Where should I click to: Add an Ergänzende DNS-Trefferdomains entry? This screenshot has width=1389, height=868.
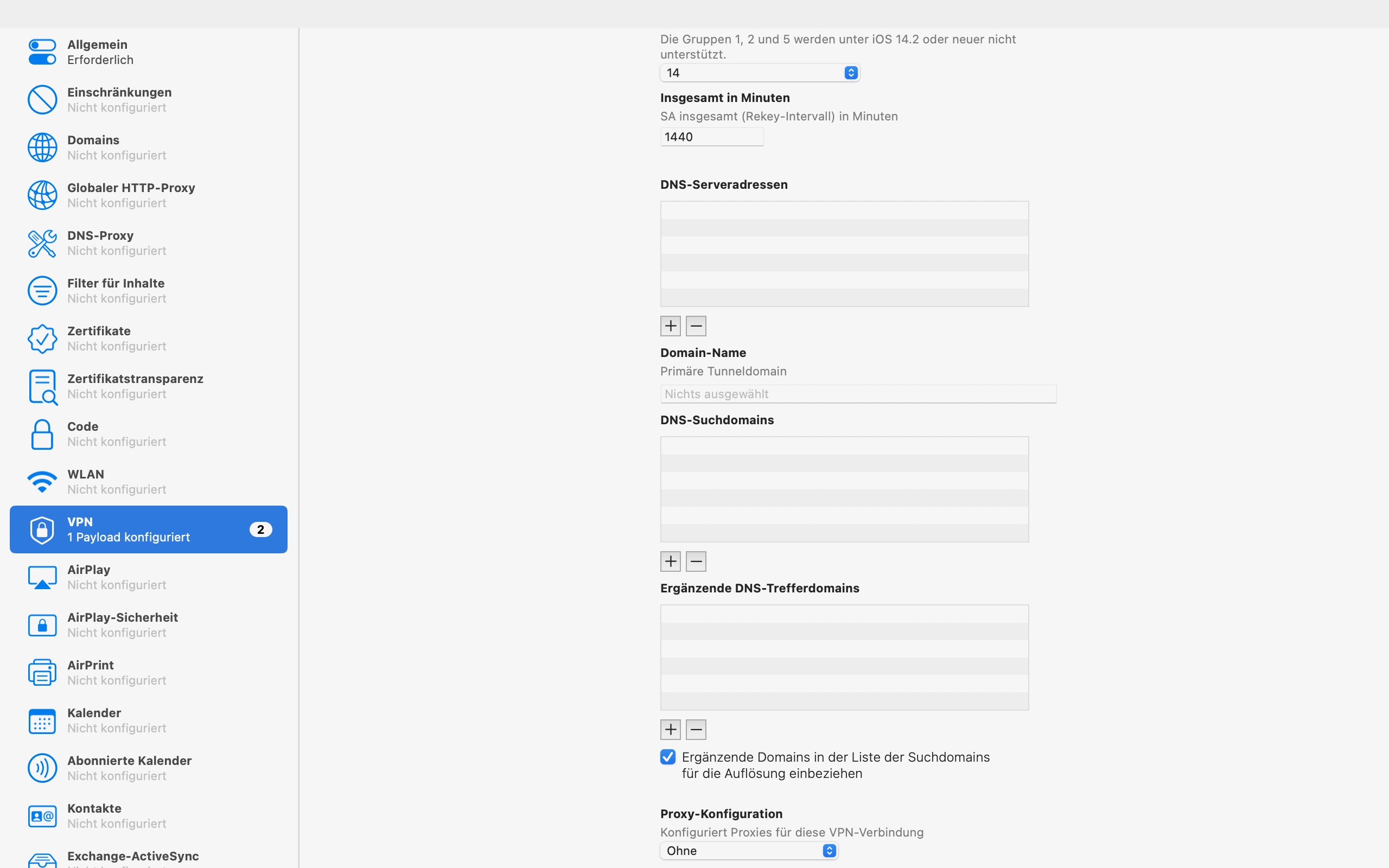click(x=671, y=730)
